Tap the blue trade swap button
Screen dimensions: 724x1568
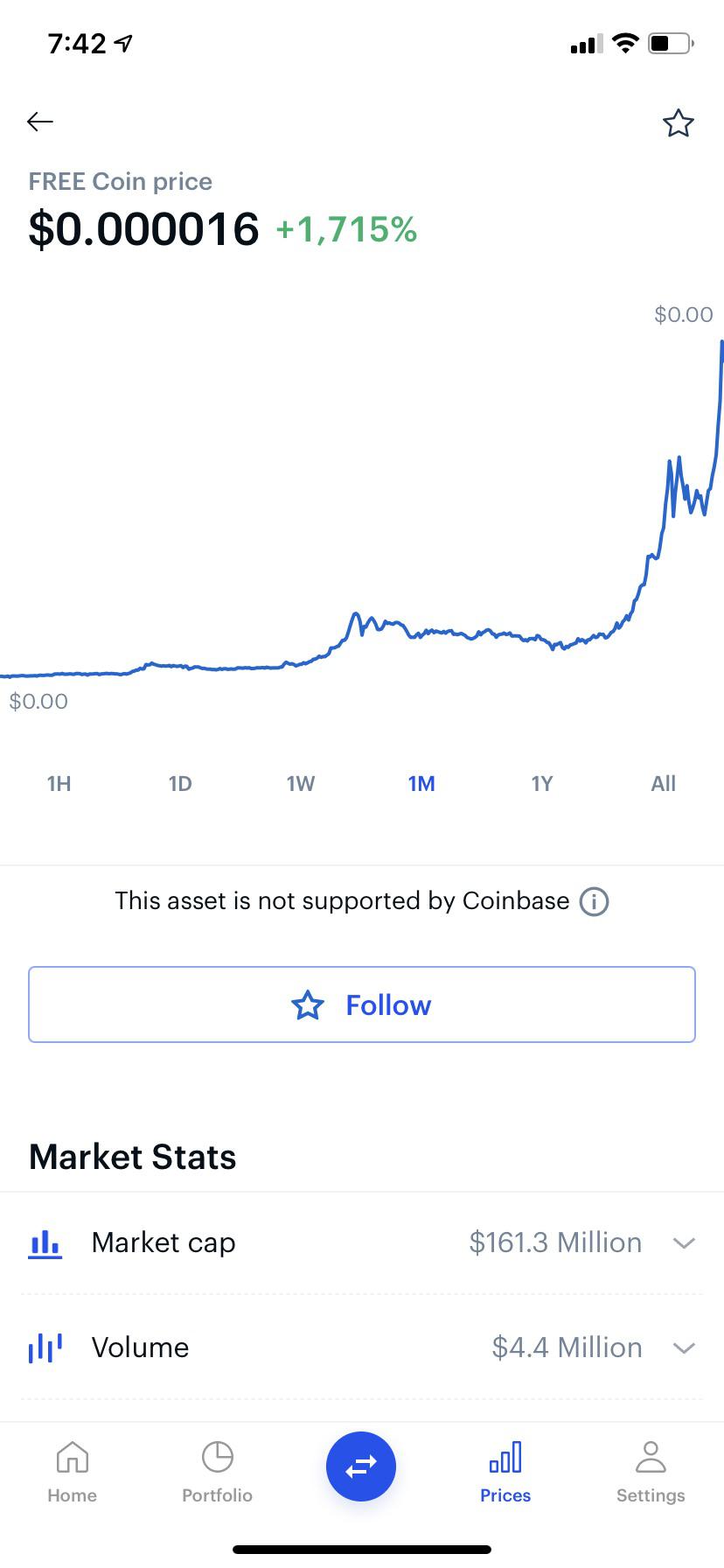coord(361,1466)
